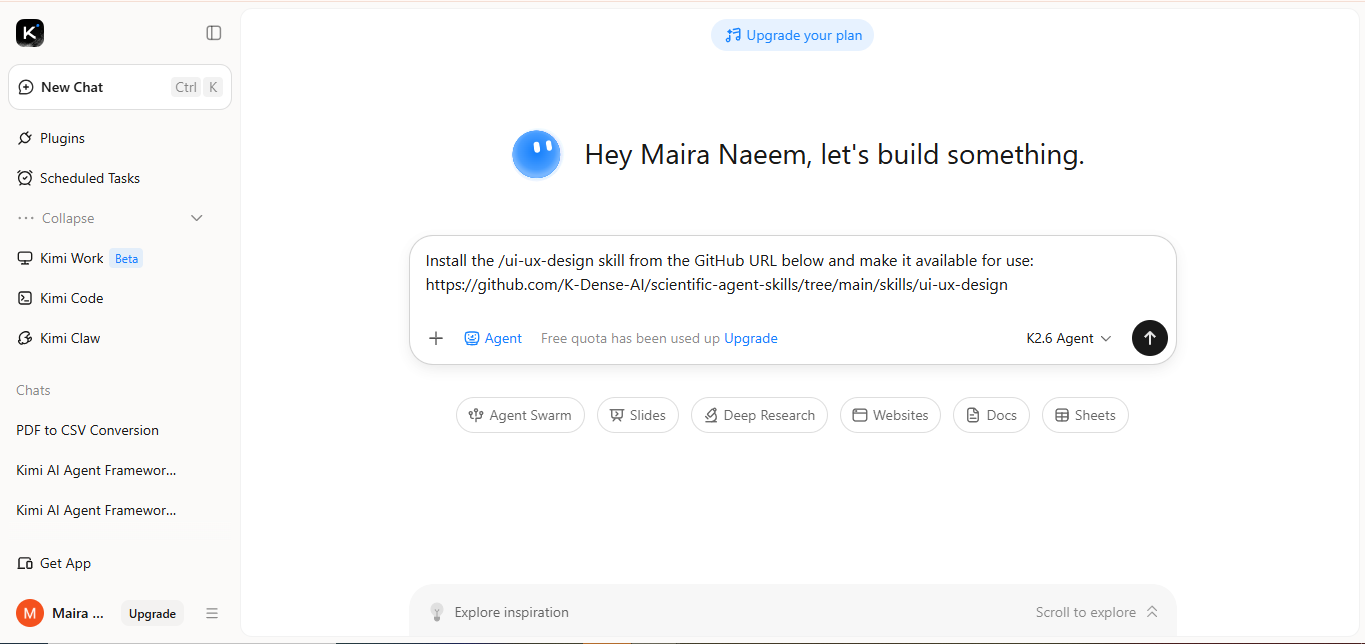1365x644 pixels.
Task: Click the Kimi logo icon
Action: (30, 33)
